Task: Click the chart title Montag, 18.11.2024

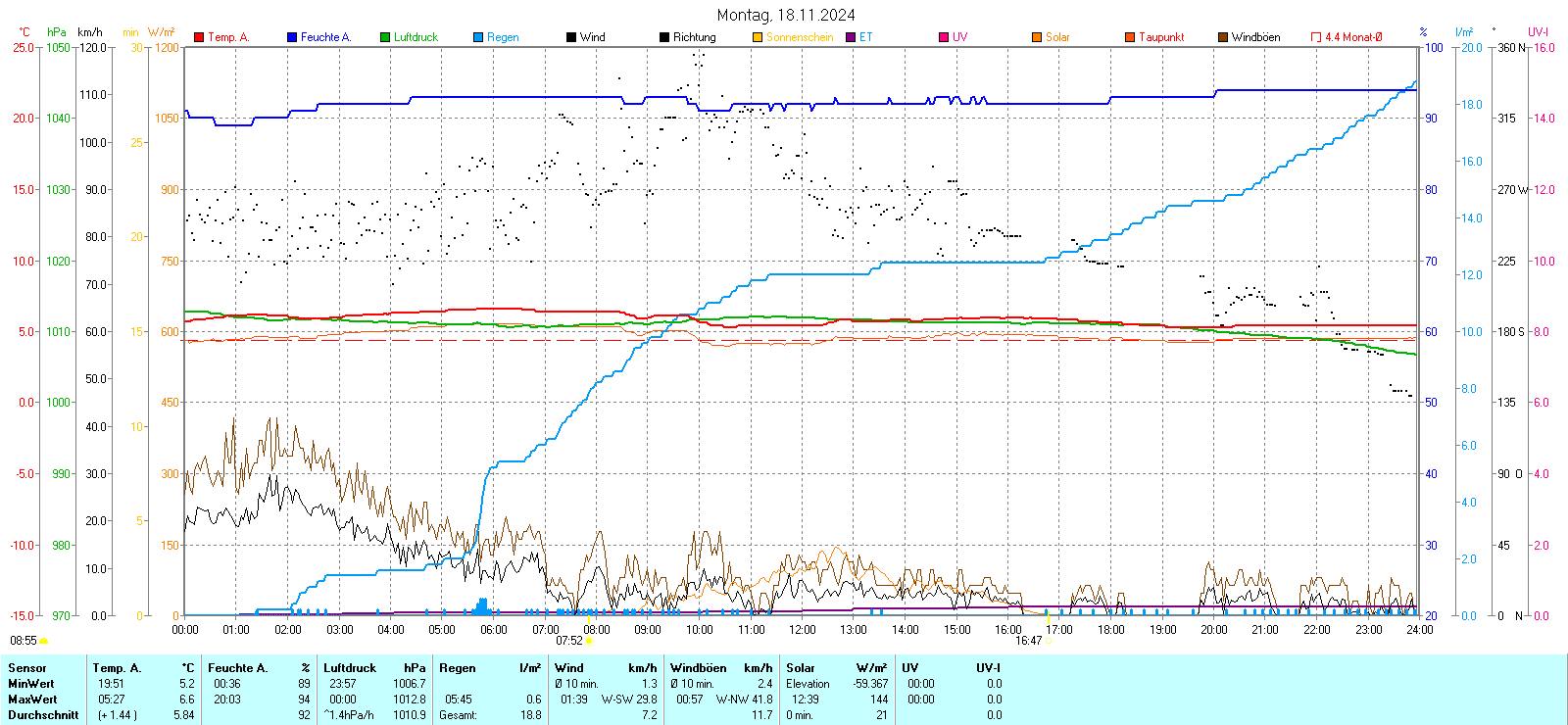Action: [x=785, y=15]
